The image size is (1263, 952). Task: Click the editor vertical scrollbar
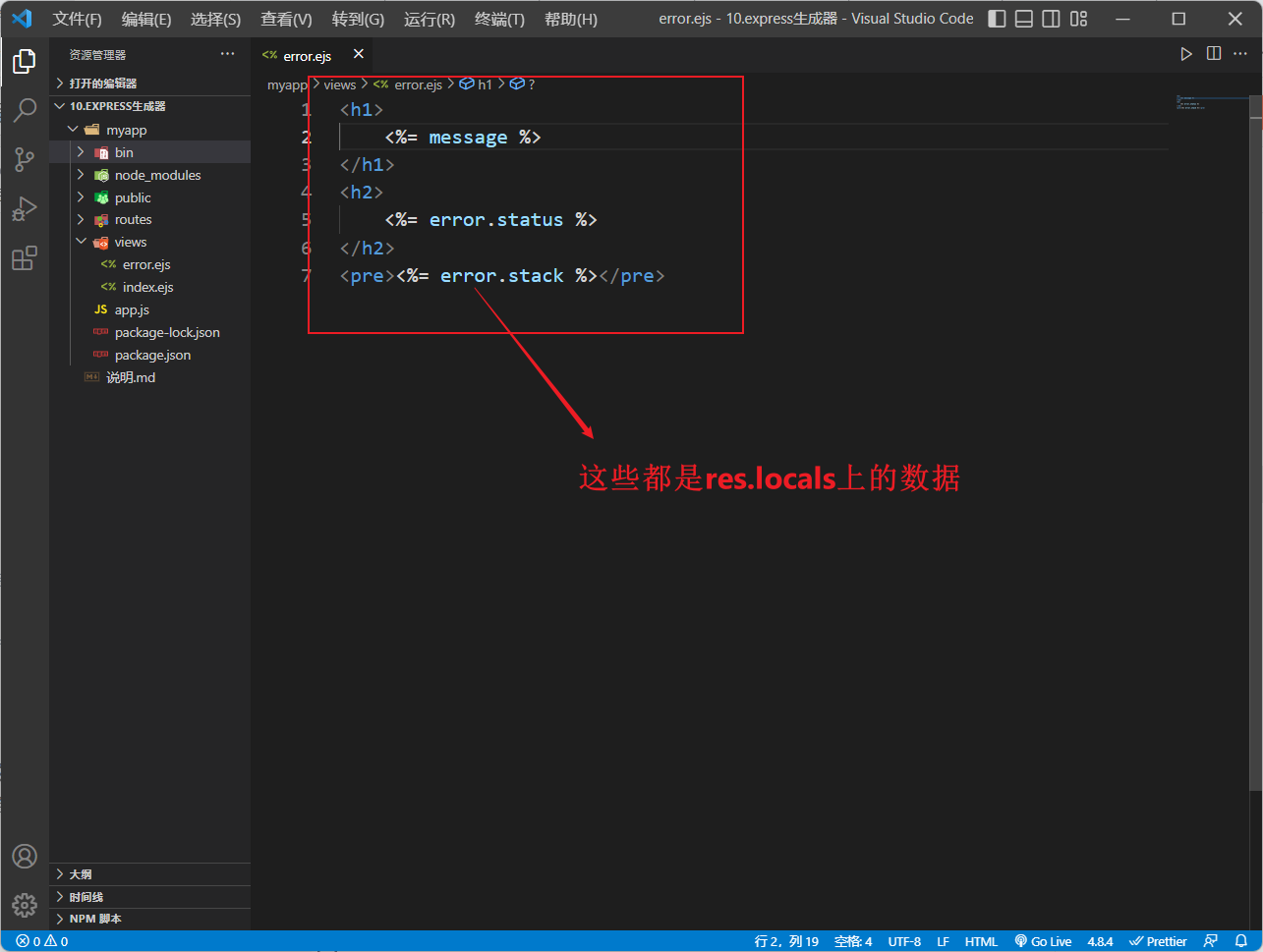click(1256, 442)
